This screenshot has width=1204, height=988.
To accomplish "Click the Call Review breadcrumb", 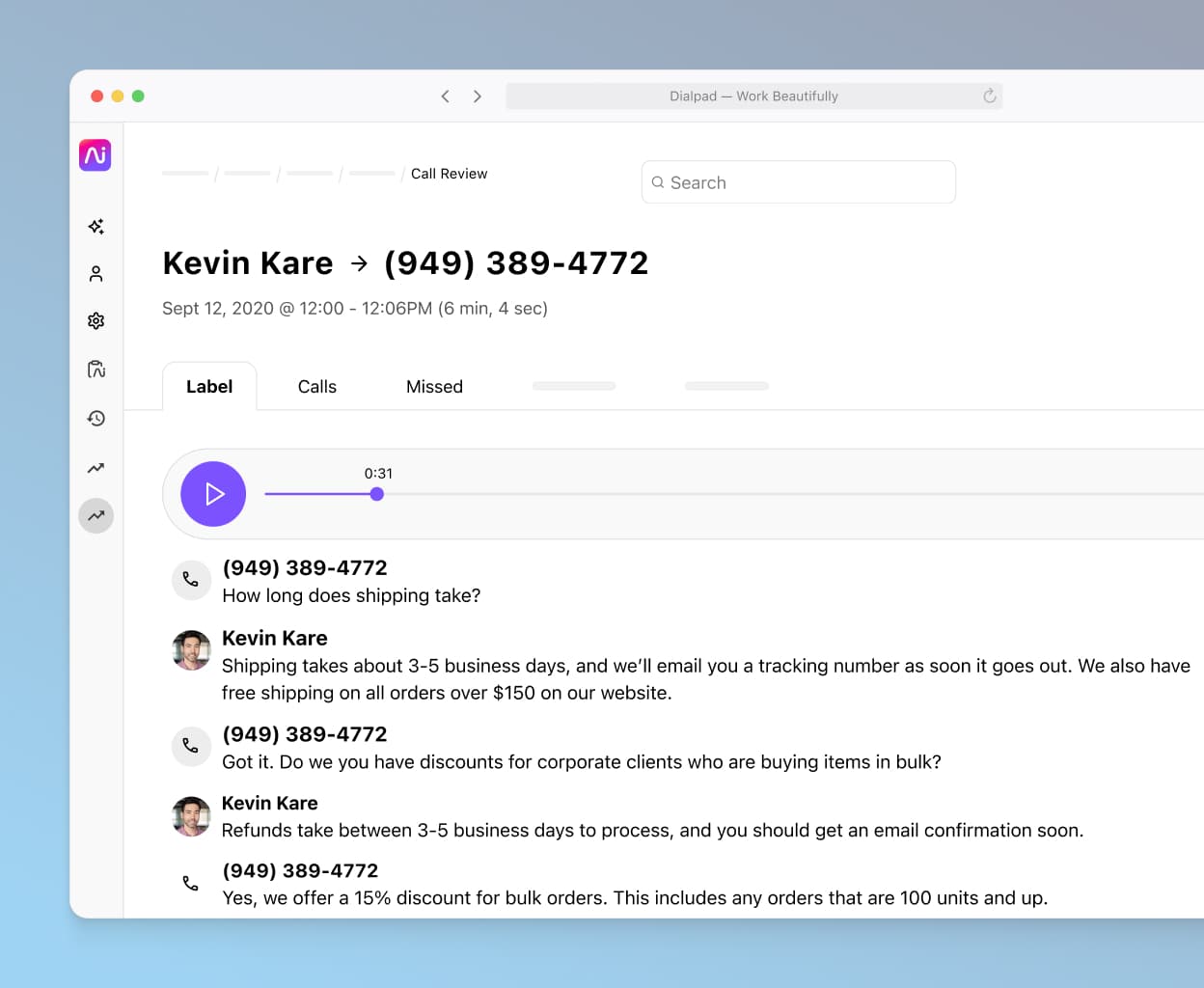I will [449, 174].
